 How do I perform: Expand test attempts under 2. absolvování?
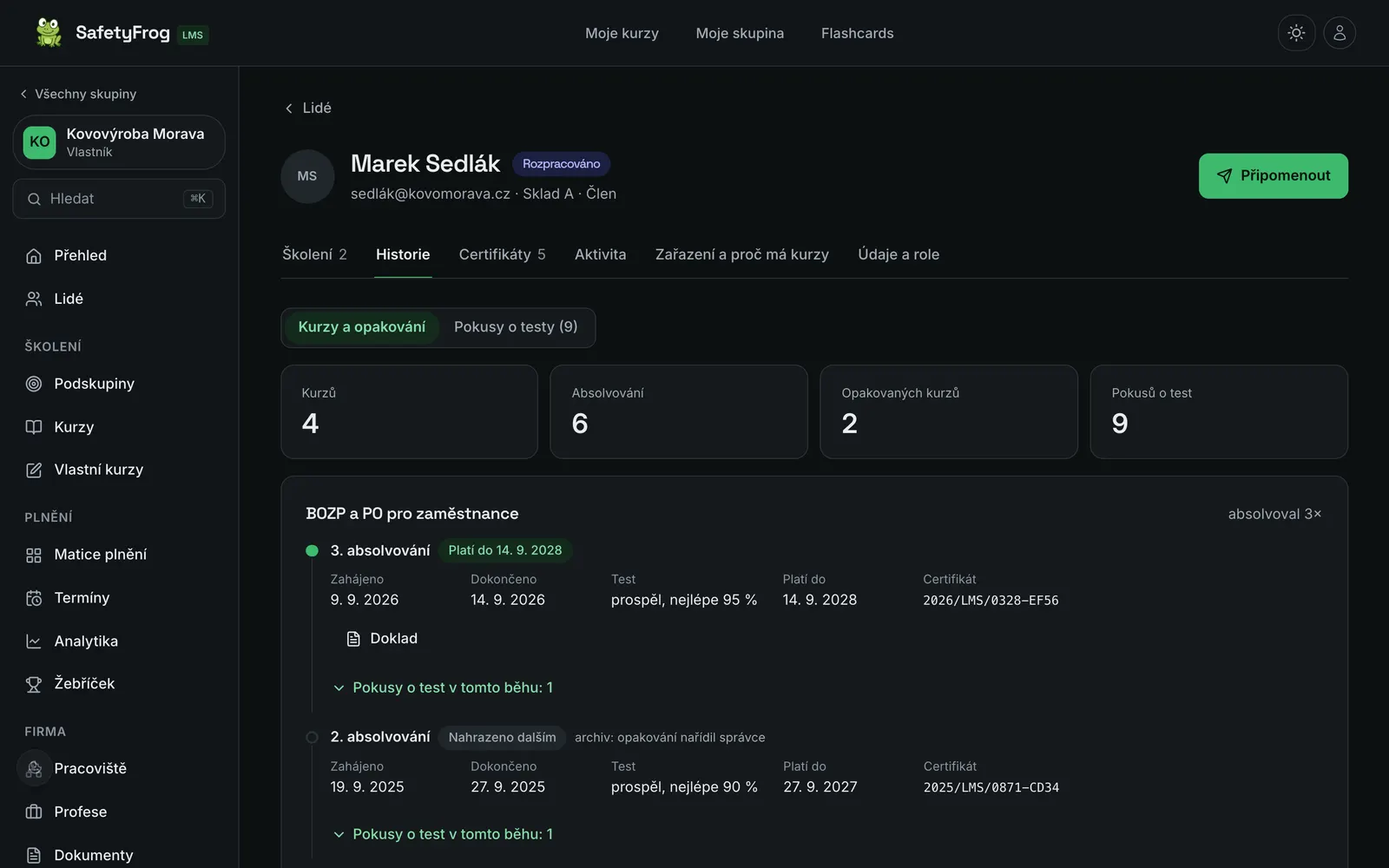coord(443,834)
